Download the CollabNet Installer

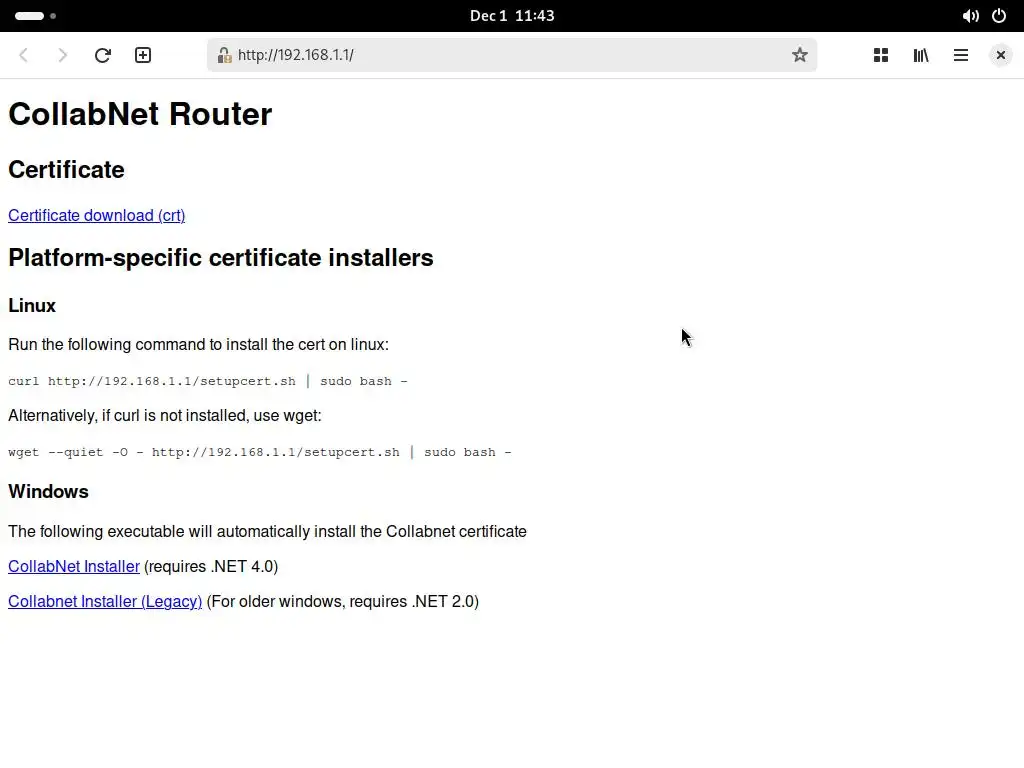tap(74, 566)
